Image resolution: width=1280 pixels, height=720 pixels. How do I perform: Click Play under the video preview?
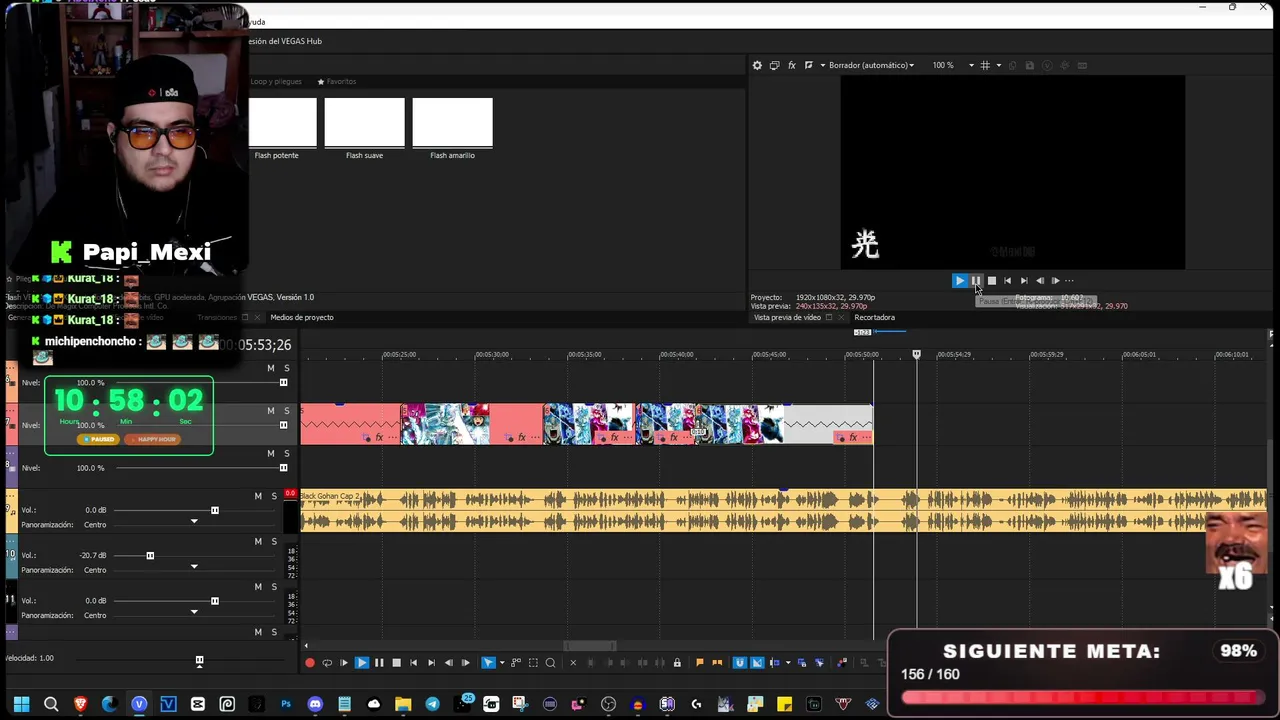(x=959, y=281)
